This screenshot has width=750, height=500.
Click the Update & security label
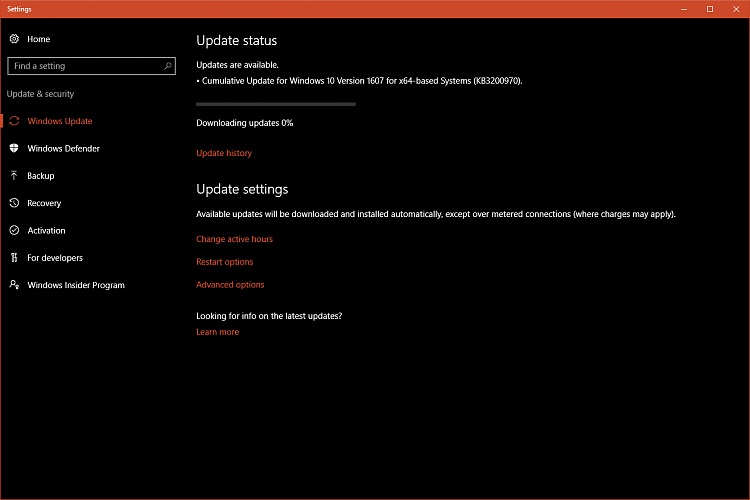(40, 94)
